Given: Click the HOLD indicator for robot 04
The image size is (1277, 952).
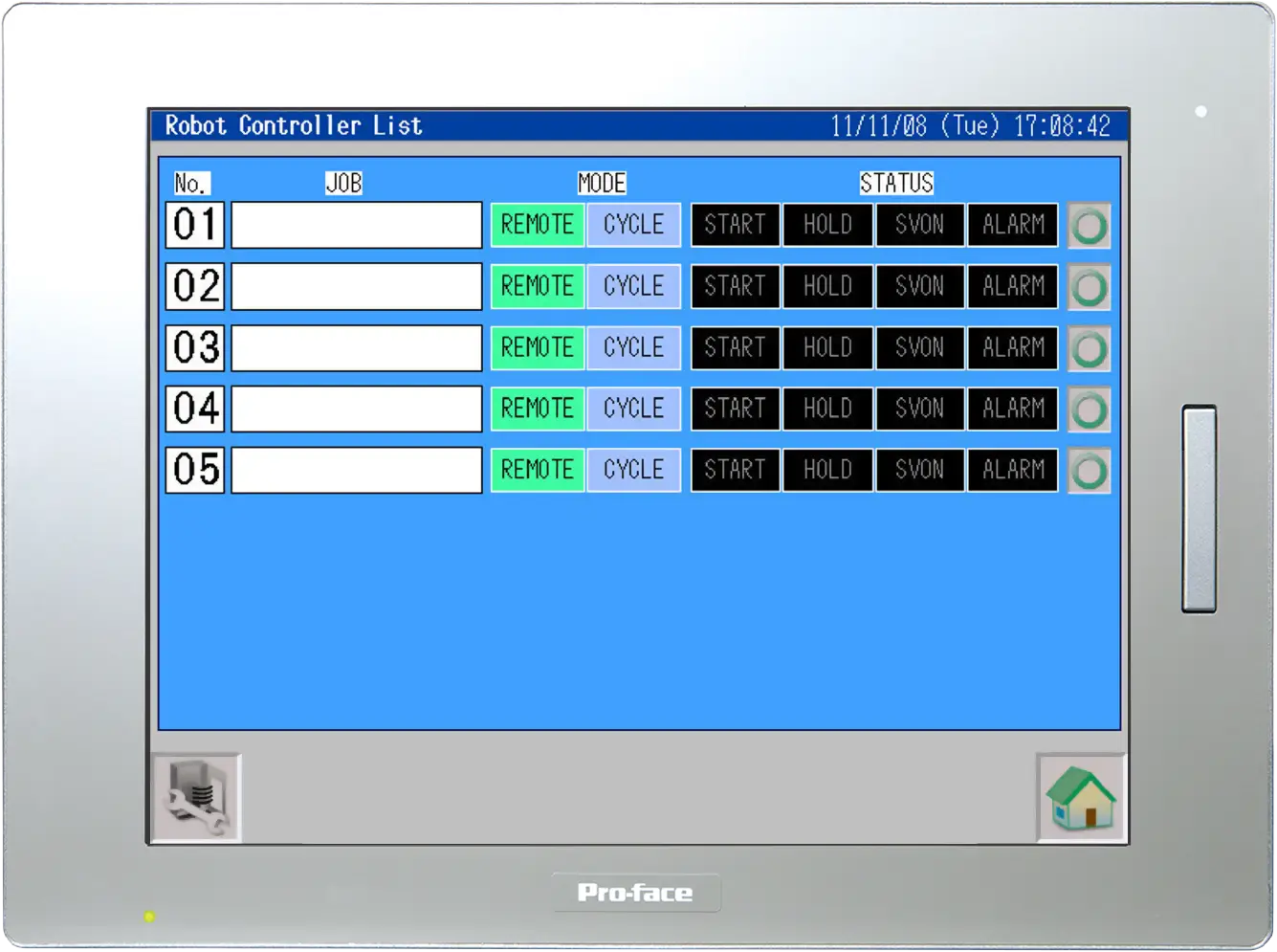Looking at the screenshot, I should tap(827, 409).
